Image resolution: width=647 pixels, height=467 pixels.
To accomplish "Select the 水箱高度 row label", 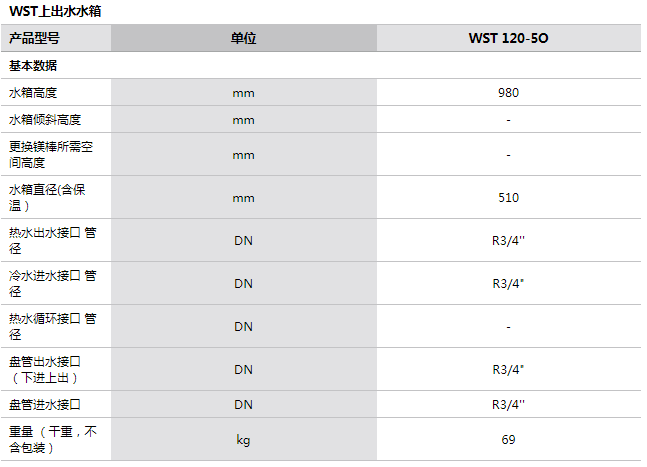I will coord(34,93).
